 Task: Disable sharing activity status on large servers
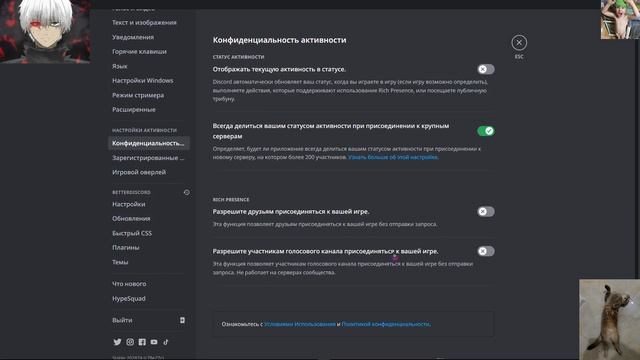(486, 131)
